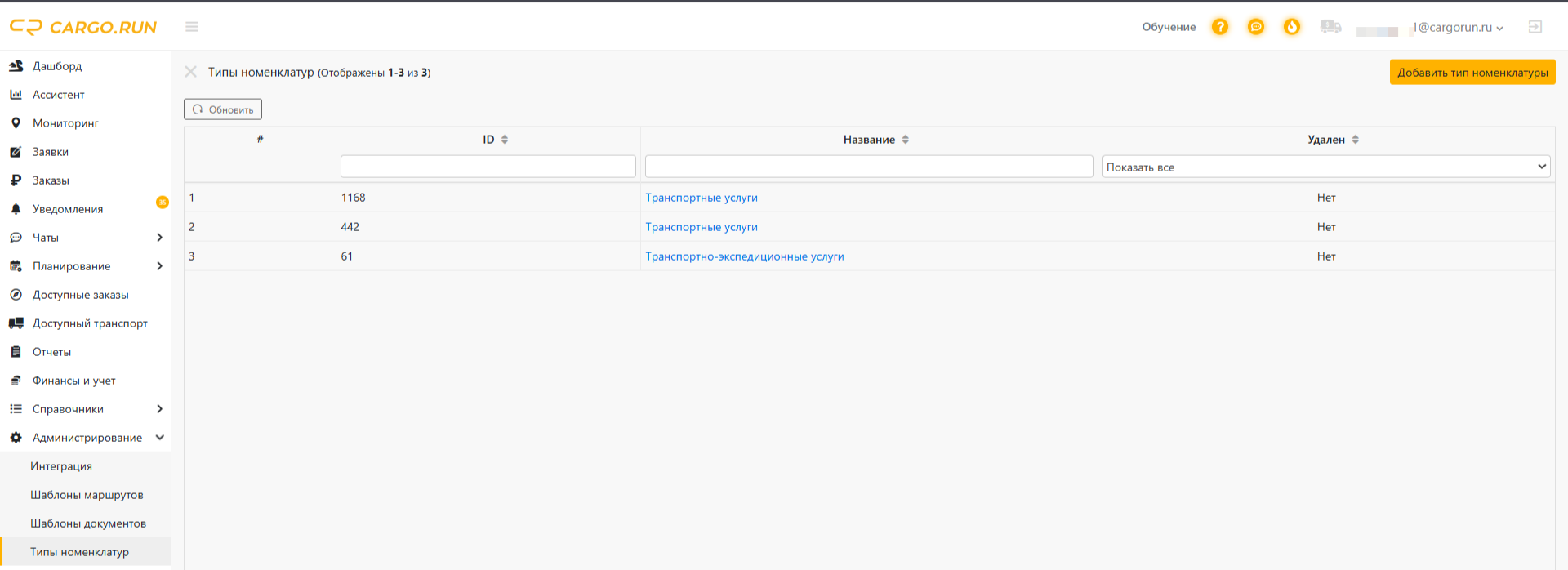Open Транспортные услуги link with ID 442

[x=702, y=227]
